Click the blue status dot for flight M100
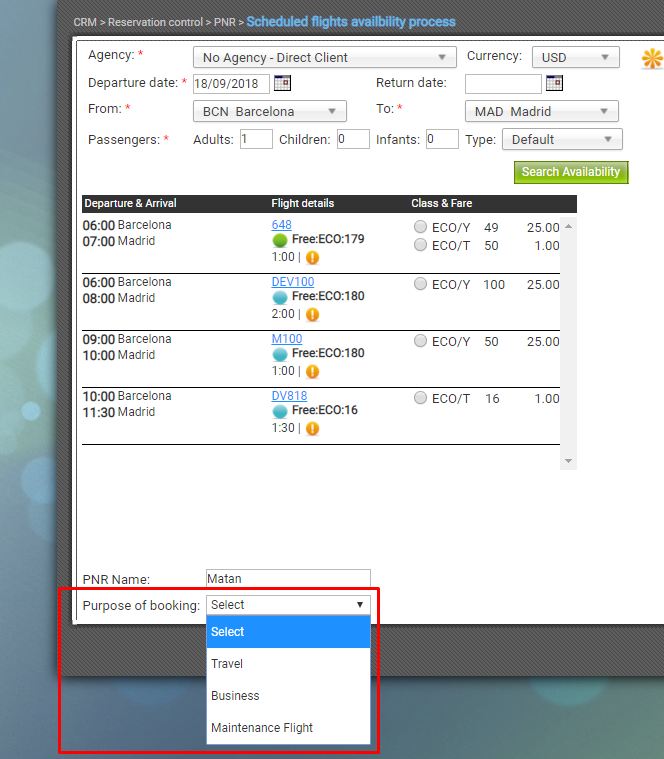The height and width of the screenshot is (759, 664). point(280,354)
